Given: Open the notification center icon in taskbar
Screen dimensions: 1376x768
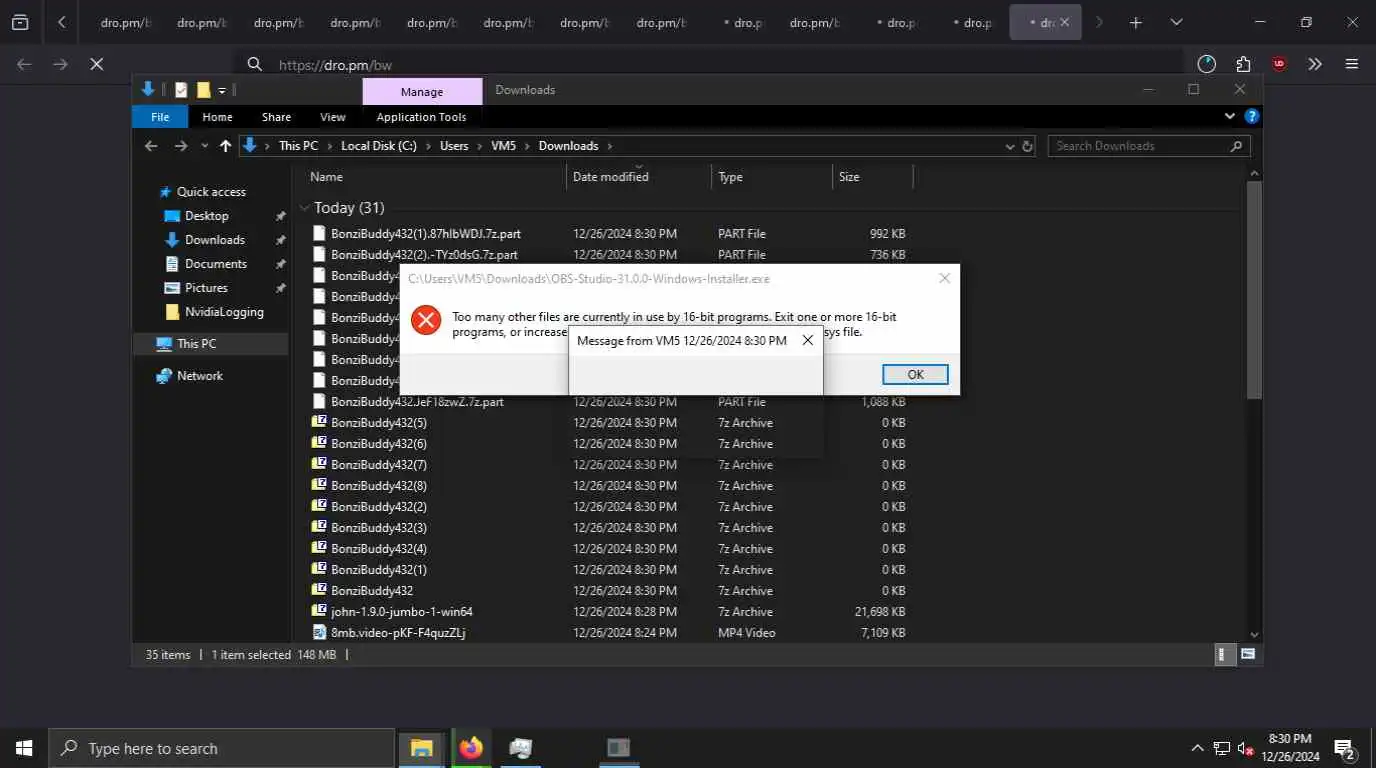Looking at the screenshot, I should click(x=1345, y=748).
